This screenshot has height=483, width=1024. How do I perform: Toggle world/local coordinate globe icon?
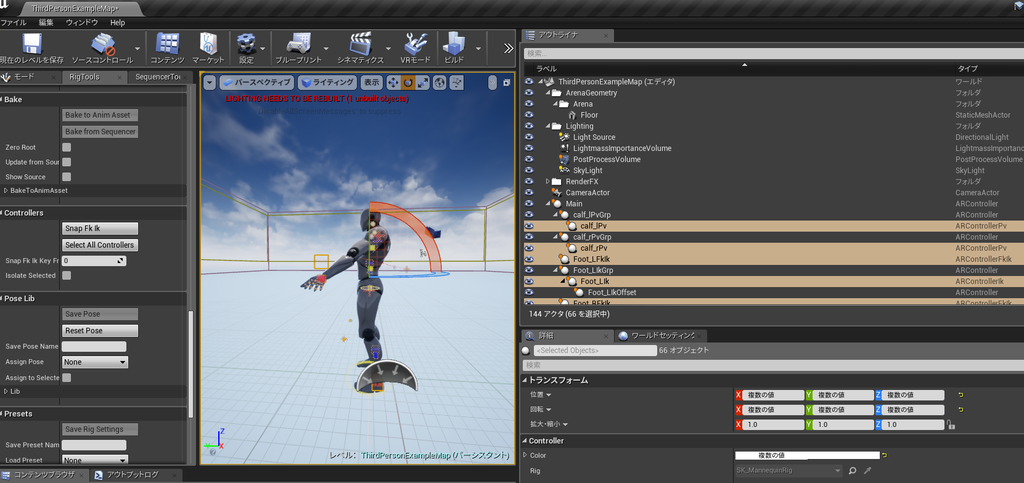pos(440,82)
